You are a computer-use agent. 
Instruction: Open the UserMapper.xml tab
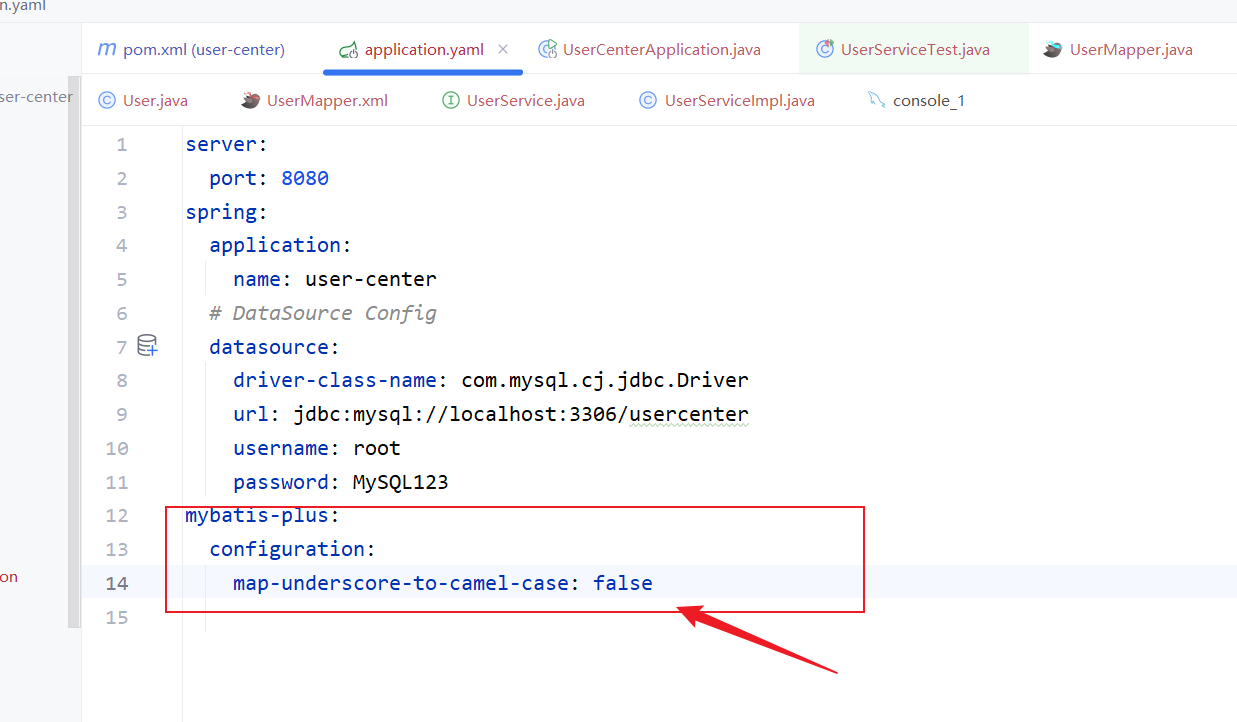point(327,100)
